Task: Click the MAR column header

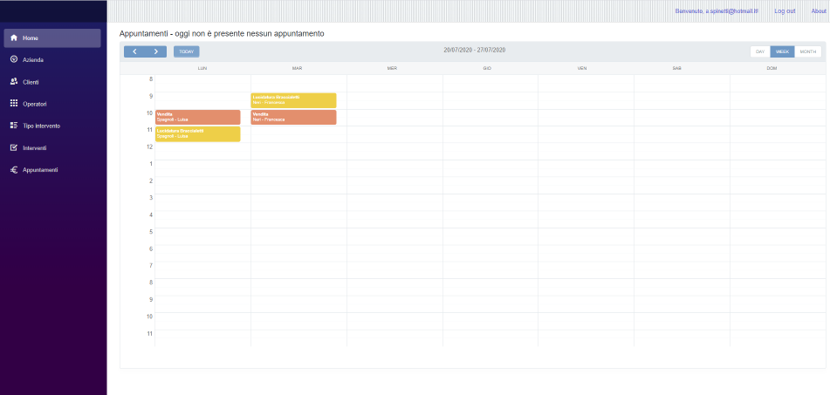Action: click(297, 68)
